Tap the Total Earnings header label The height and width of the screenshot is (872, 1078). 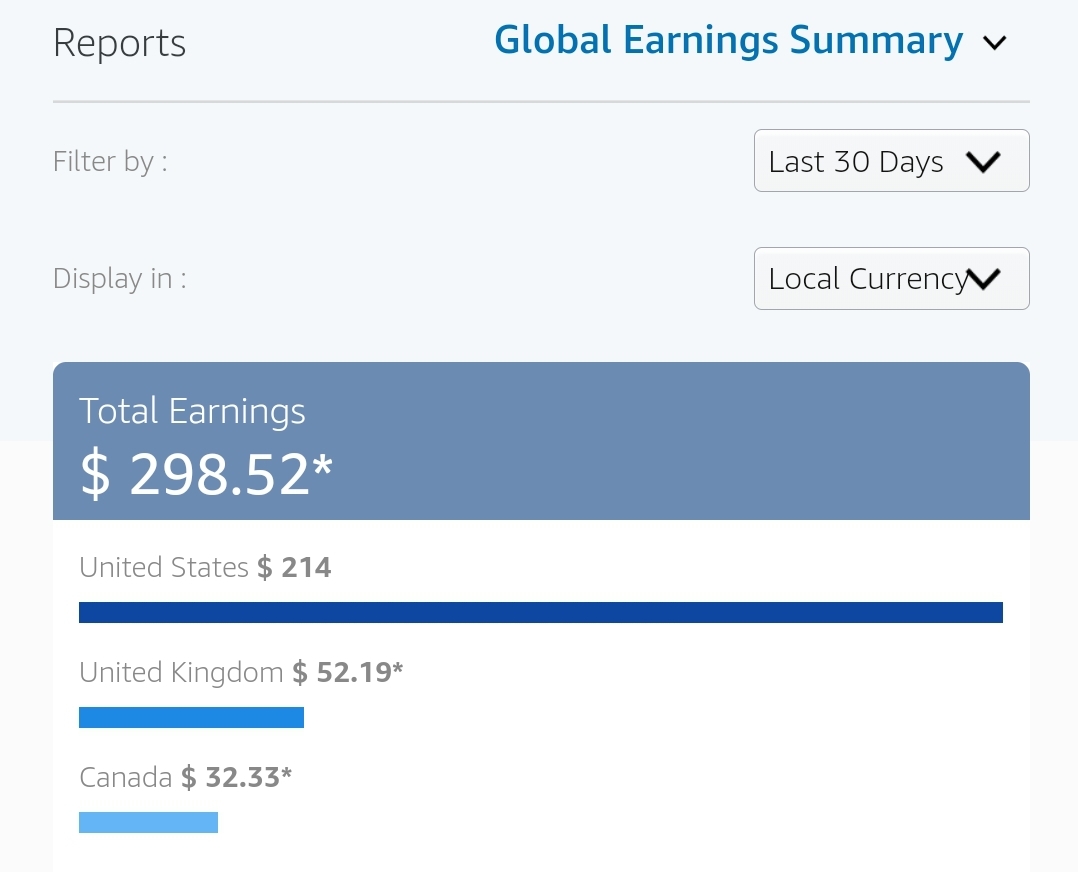tap(192, 411)
